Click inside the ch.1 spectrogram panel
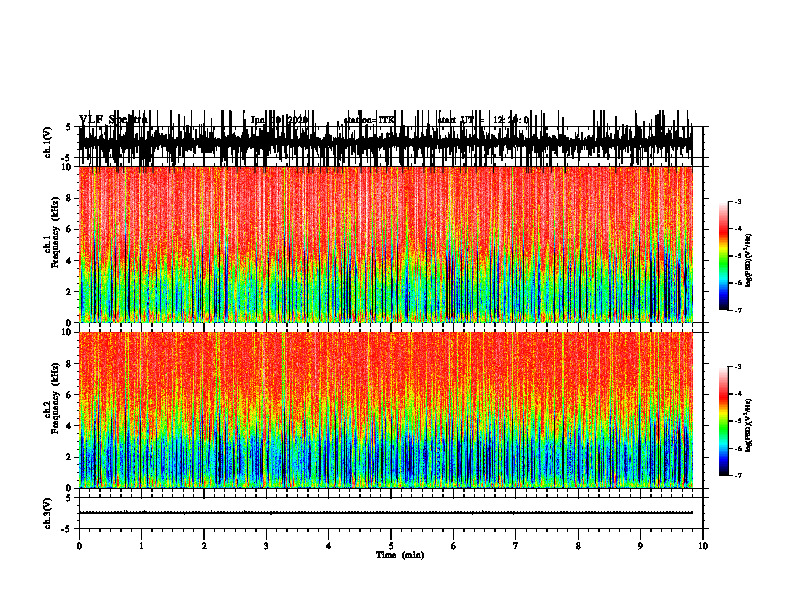The height and width of the screenshot is (612, 792). (x=386, y=244)
